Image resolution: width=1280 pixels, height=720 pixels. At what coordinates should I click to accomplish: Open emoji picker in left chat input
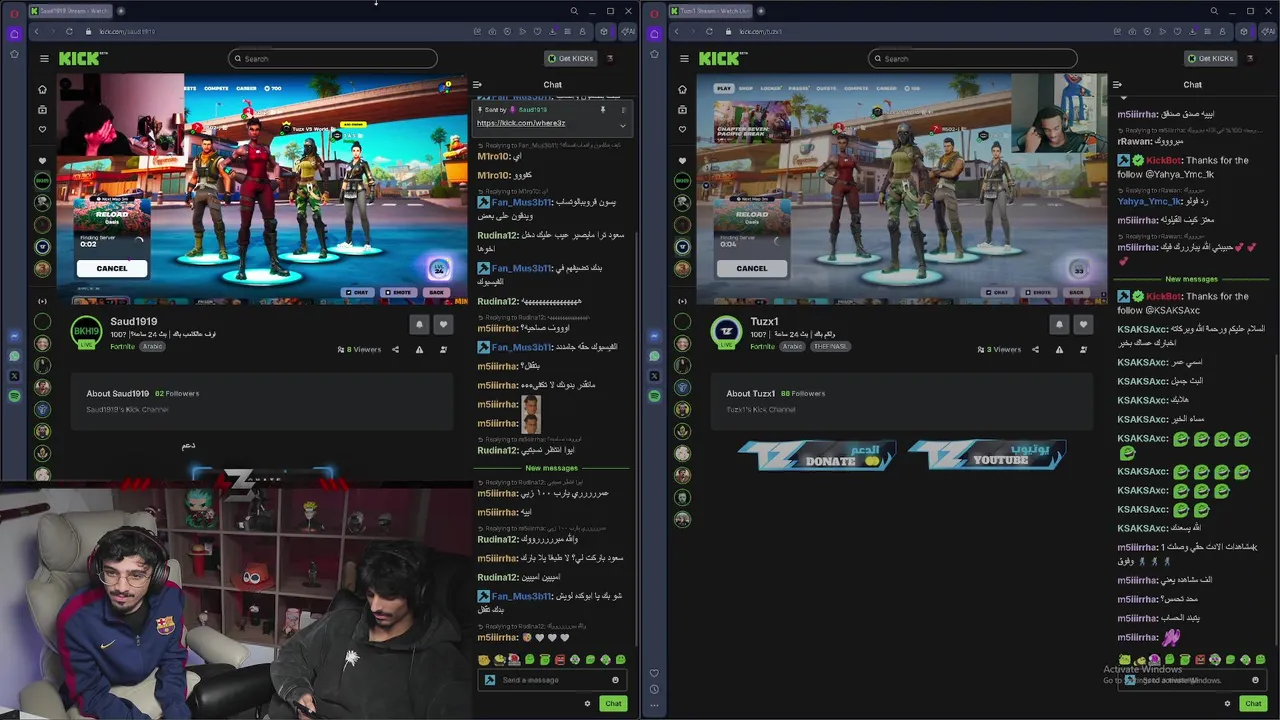coord(615,680)
